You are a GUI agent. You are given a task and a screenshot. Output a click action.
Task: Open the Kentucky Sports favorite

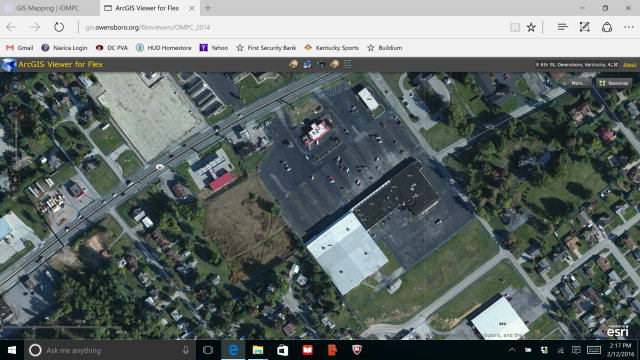tap(331, 48)
